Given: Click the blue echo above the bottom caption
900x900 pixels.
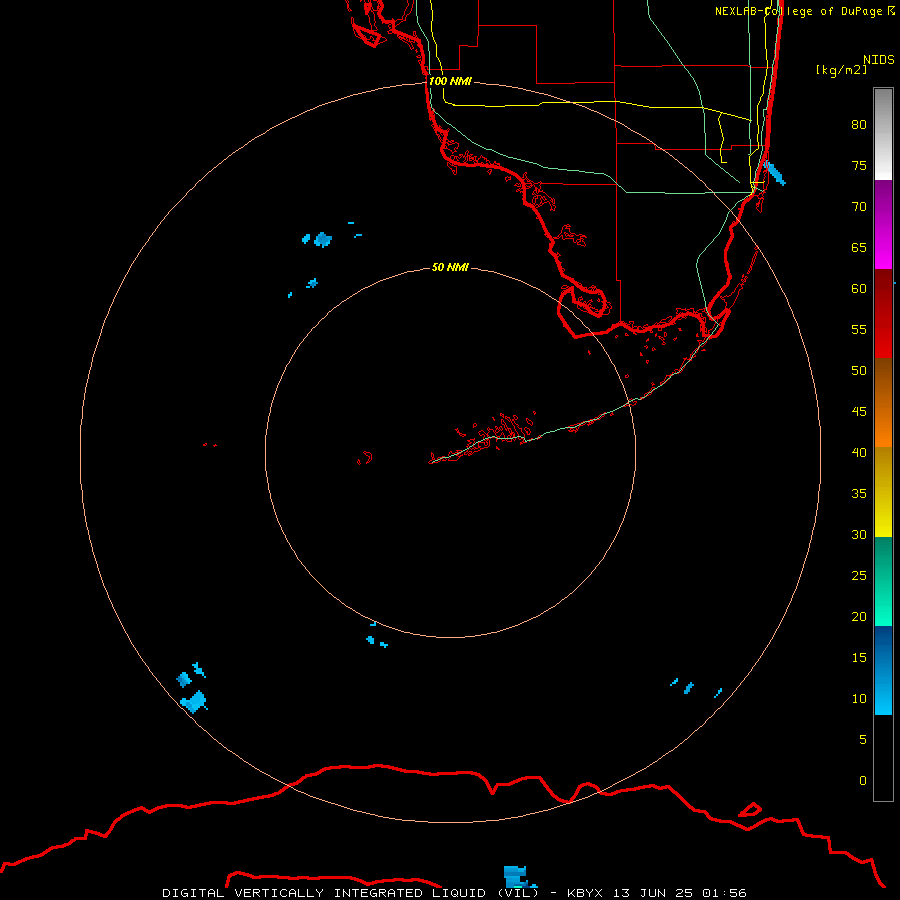Looking at the screenshot, I should 519,876.
